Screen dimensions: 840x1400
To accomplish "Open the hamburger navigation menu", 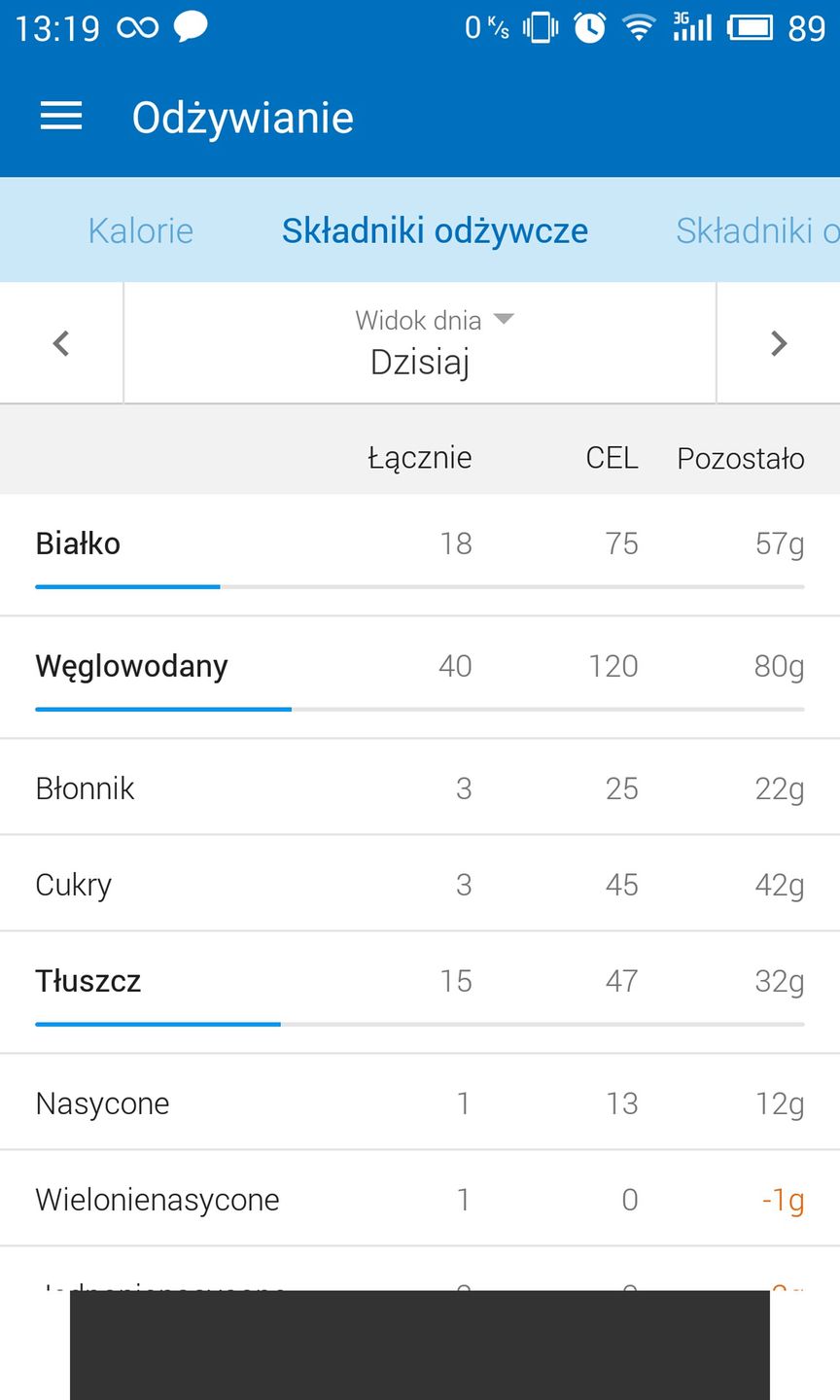I will (x=61, y=117).
